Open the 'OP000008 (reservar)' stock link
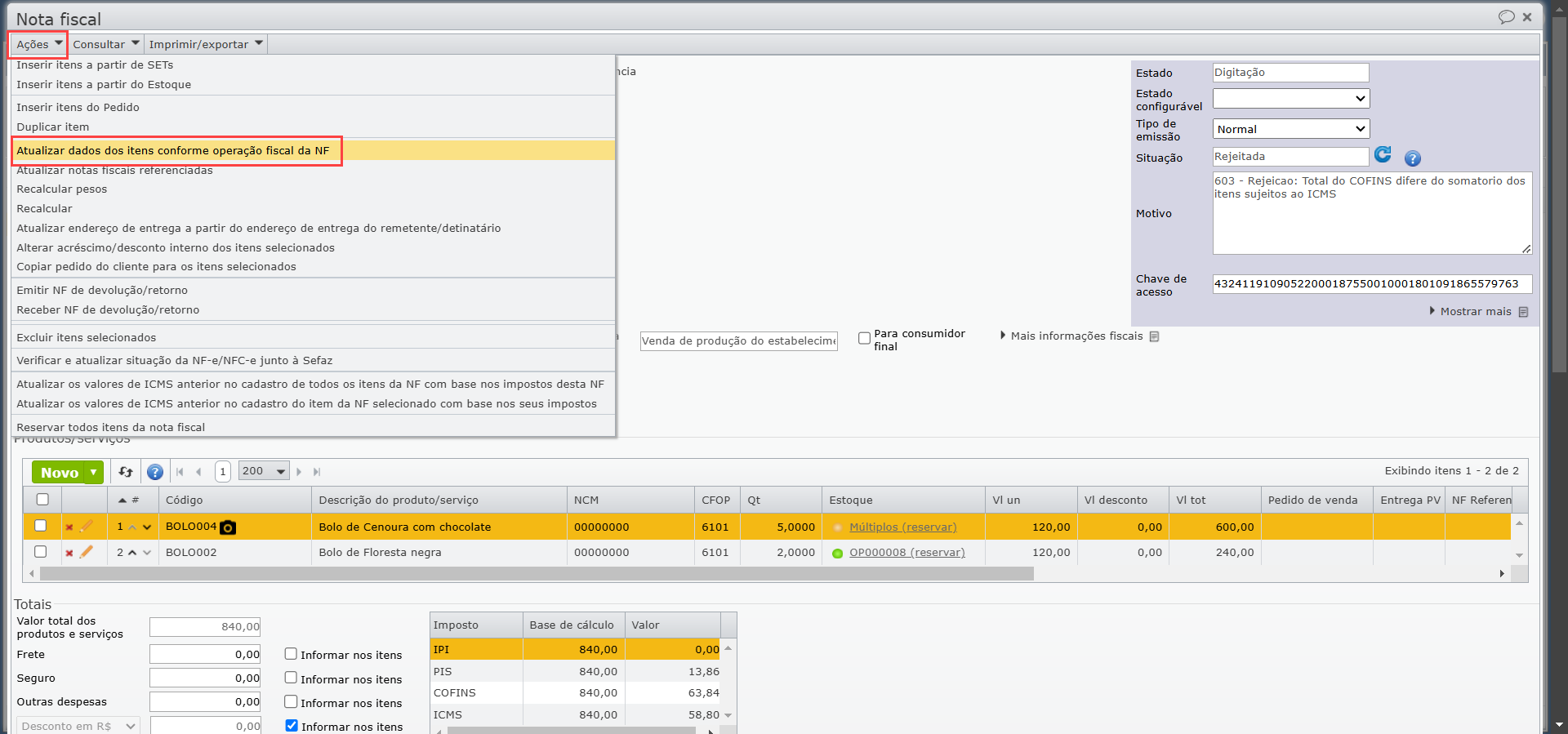 (x=906, y=553)
